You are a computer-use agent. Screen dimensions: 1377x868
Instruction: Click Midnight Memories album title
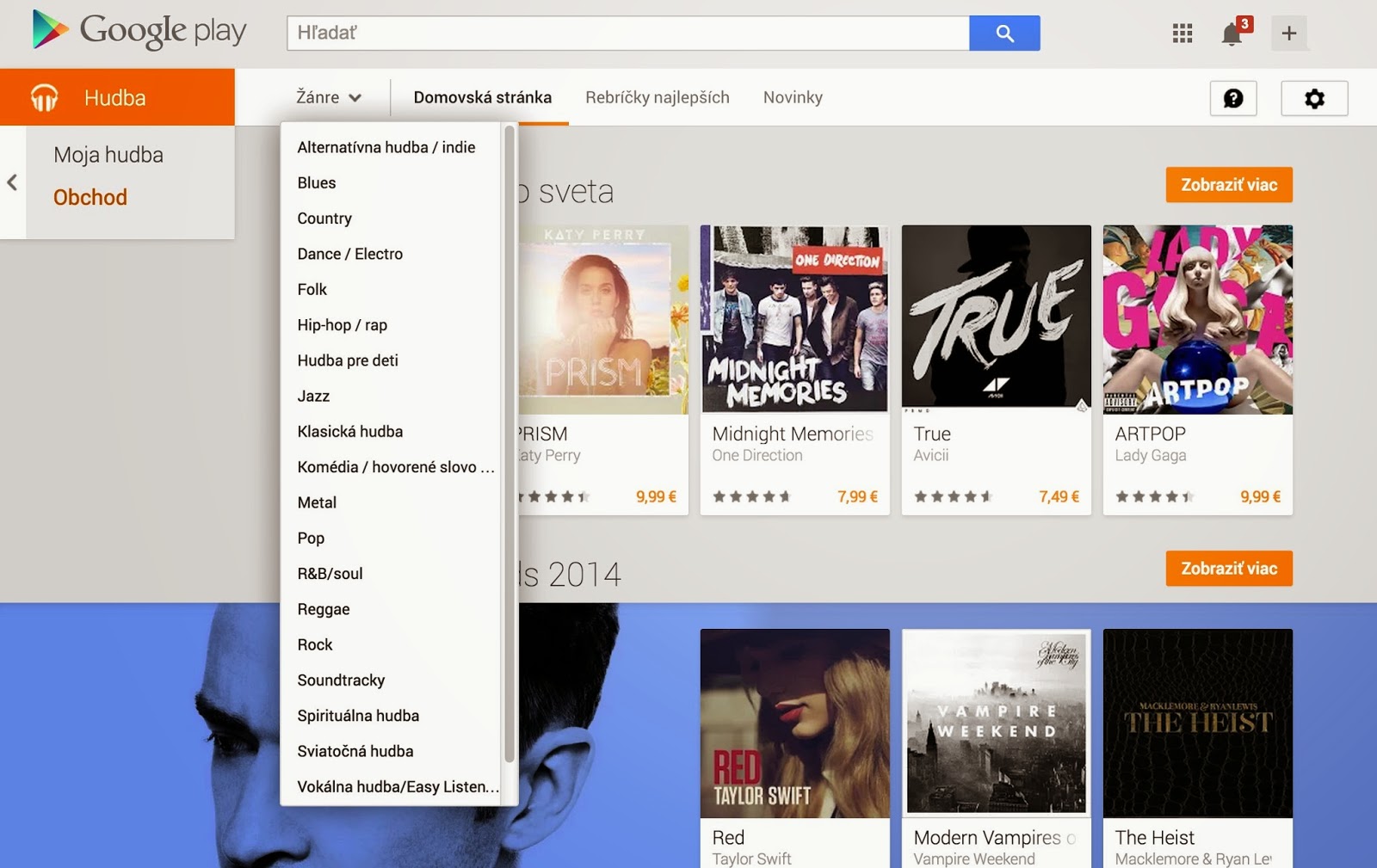[793, 434]
